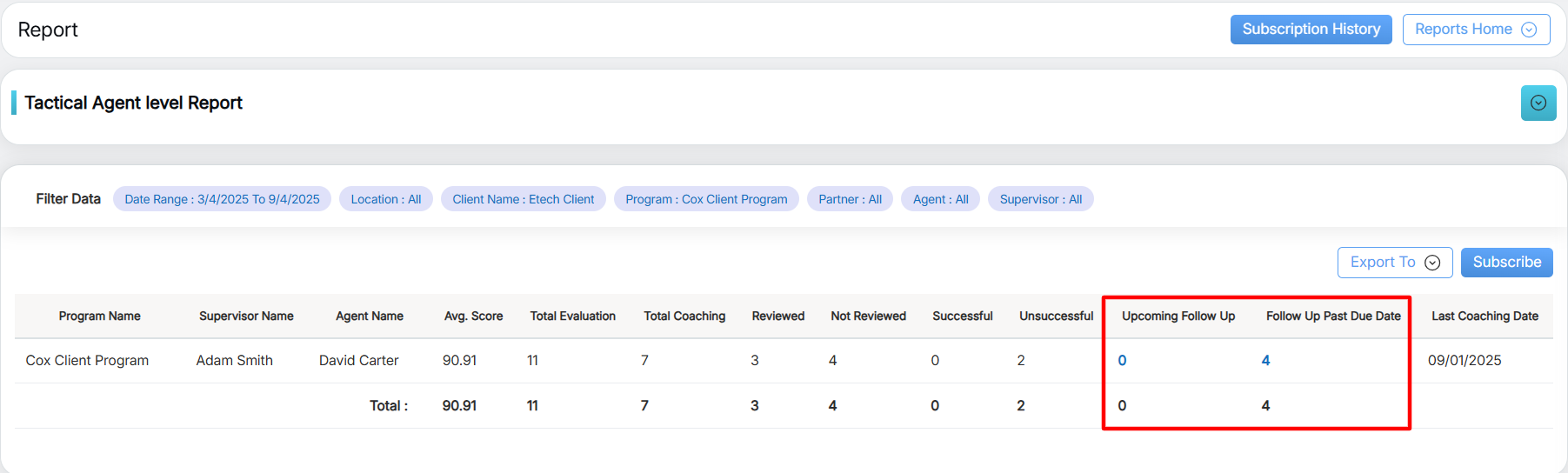The image size is (1568, 473).
Task: Open David Carter's Upcoming Follow Up count link
Action: coord(1122,361)
